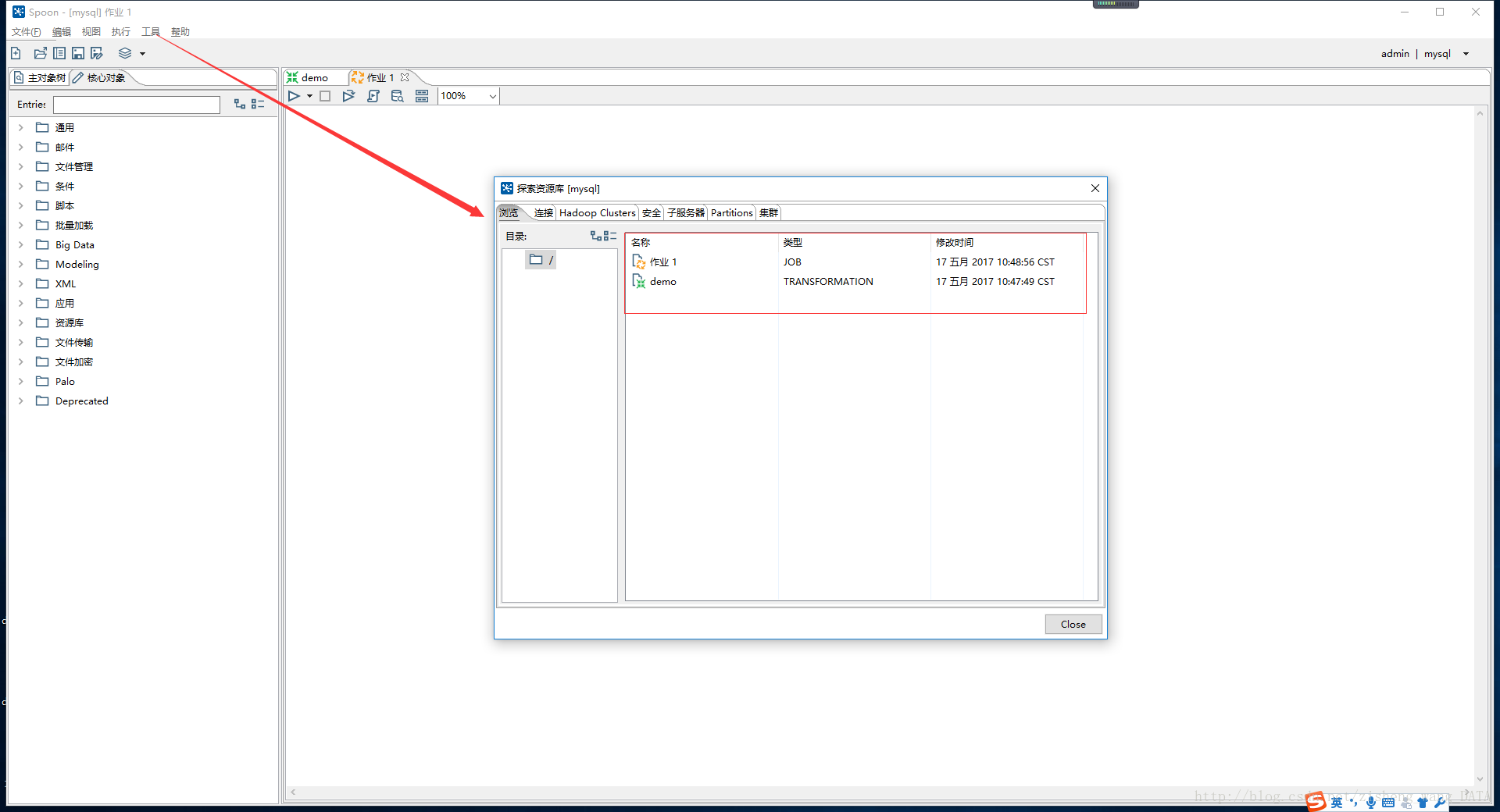
Task: Select root folder in 目录 tree
Action: (541, 260)
